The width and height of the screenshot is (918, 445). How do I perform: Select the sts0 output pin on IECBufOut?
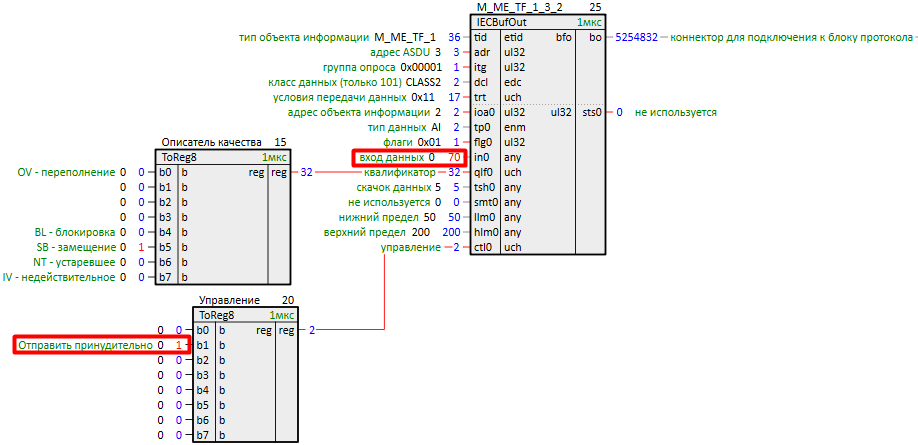591,112
